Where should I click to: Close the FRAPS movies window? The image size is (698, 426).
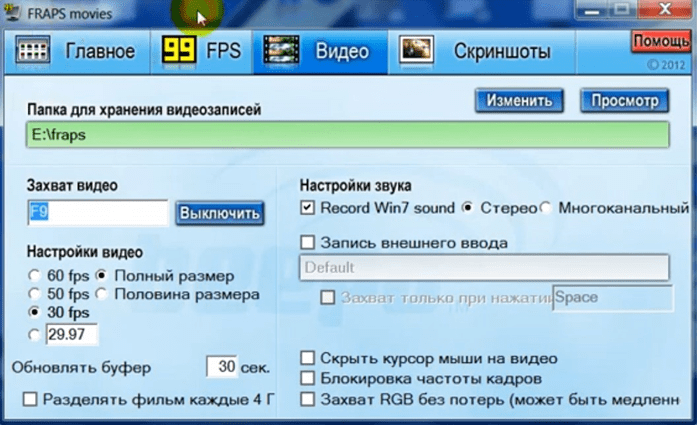click(x=666, y=10)
